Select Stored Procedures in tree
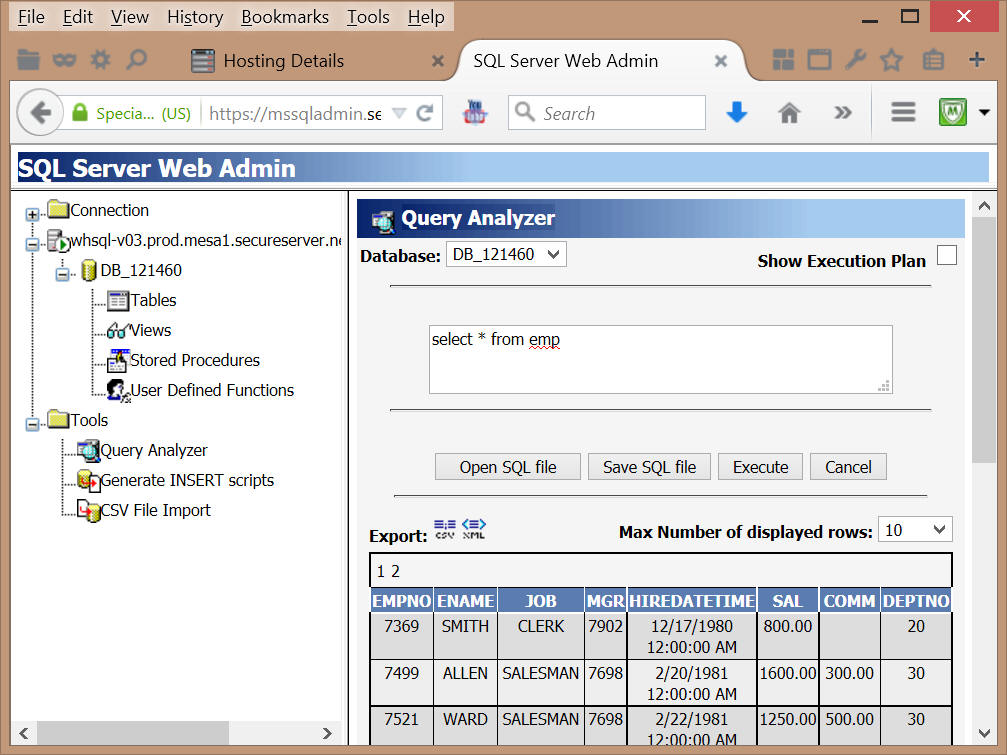This screenshot has height=755, width=1007. (195, 360)
